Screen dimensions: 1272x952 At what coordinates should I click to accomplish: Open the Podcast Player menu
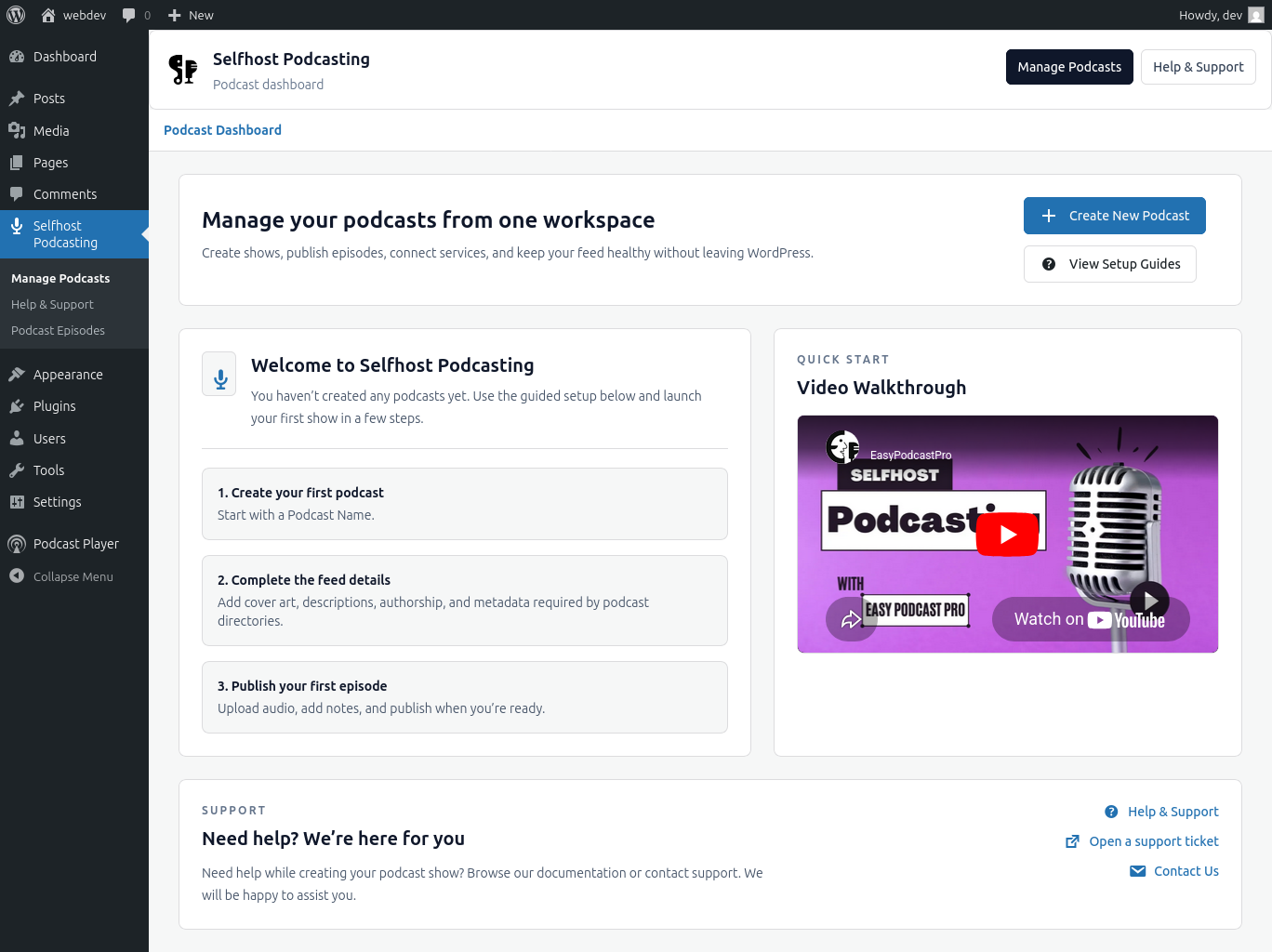74,544
